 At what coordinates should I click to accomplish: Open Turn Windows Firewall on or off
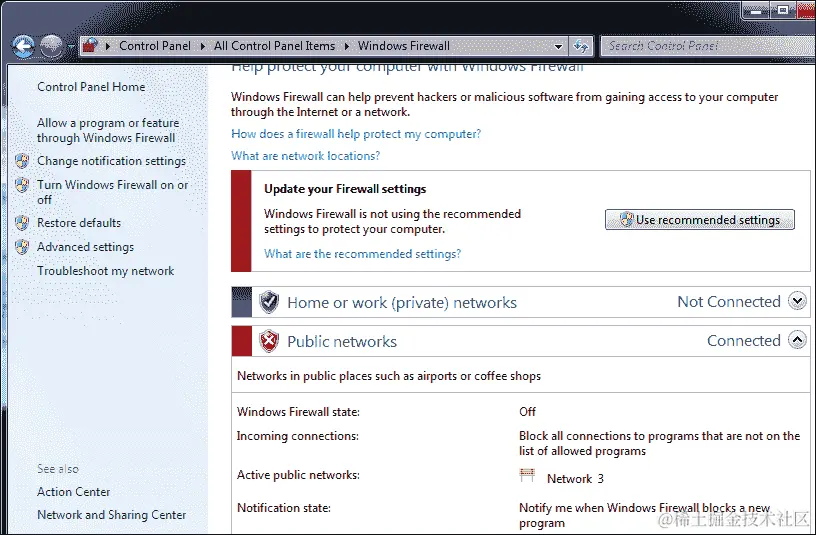pos(112,192)
